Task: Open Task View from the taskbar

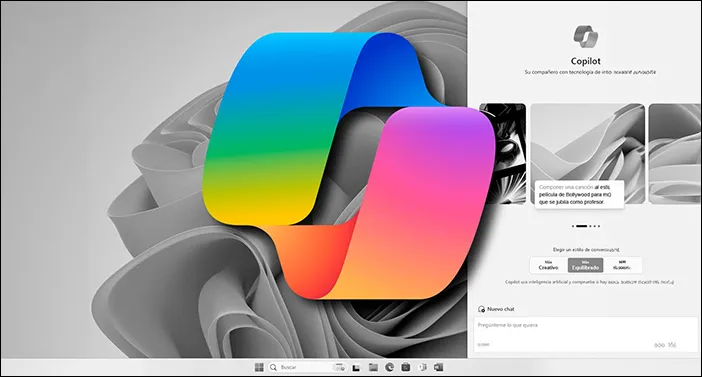Action: click(356, 368)
